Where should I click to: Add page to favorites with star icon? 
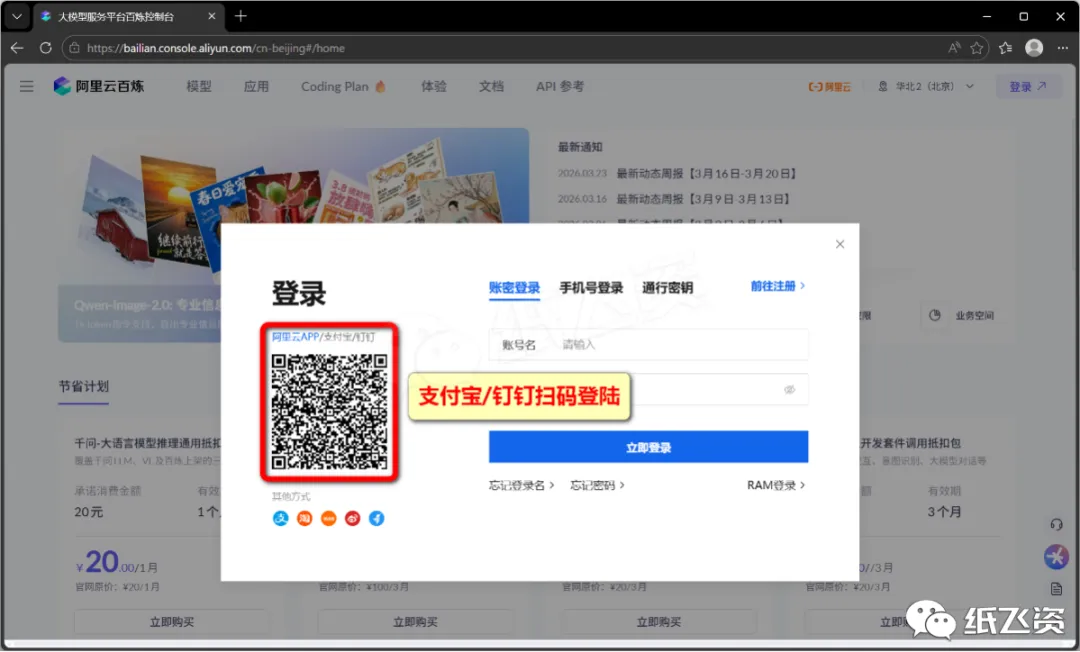point(977,48)
